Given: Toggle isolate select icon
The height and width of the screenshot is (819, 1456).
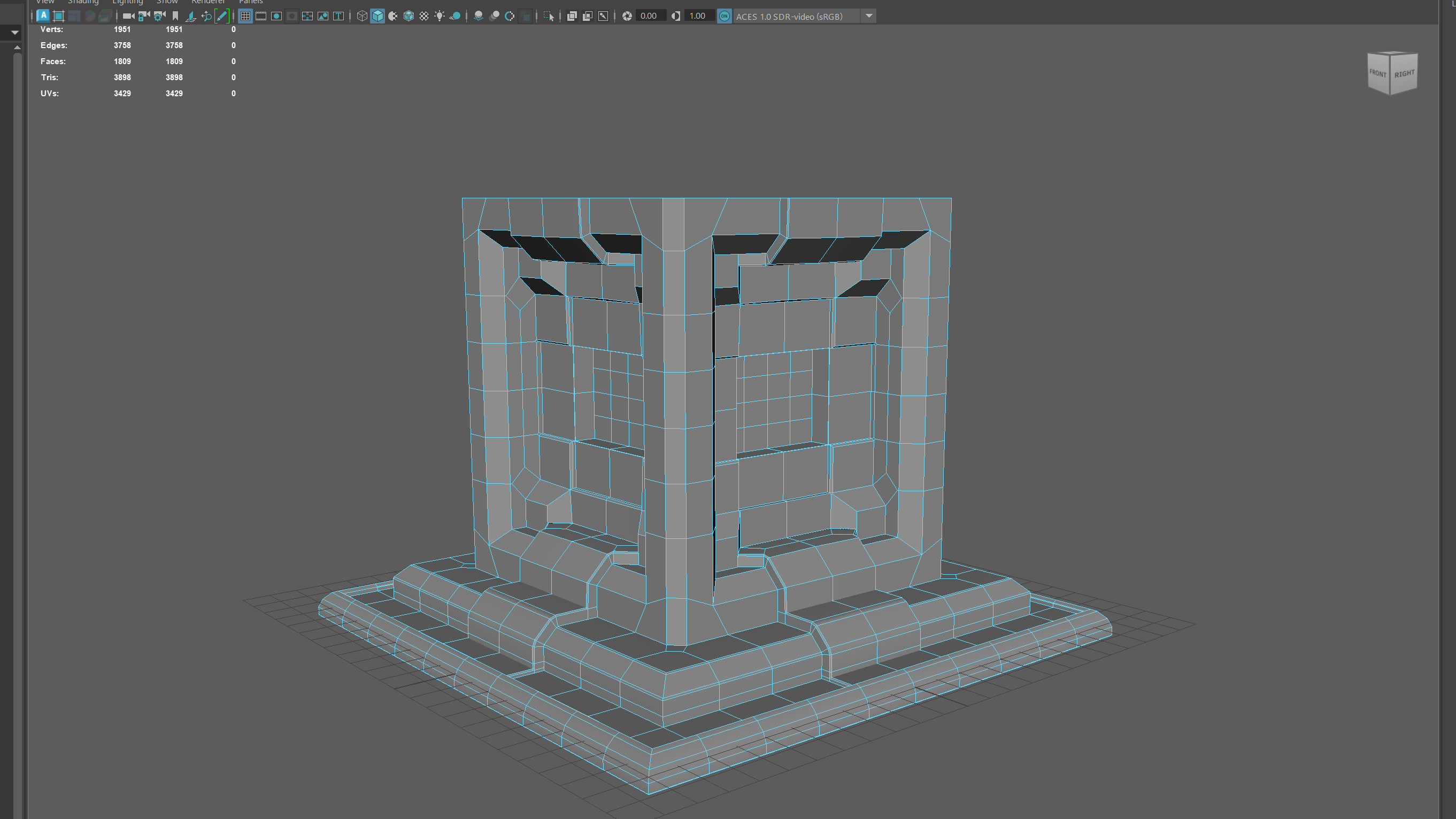Looking at the screenshot, I should tap(548, 17).
